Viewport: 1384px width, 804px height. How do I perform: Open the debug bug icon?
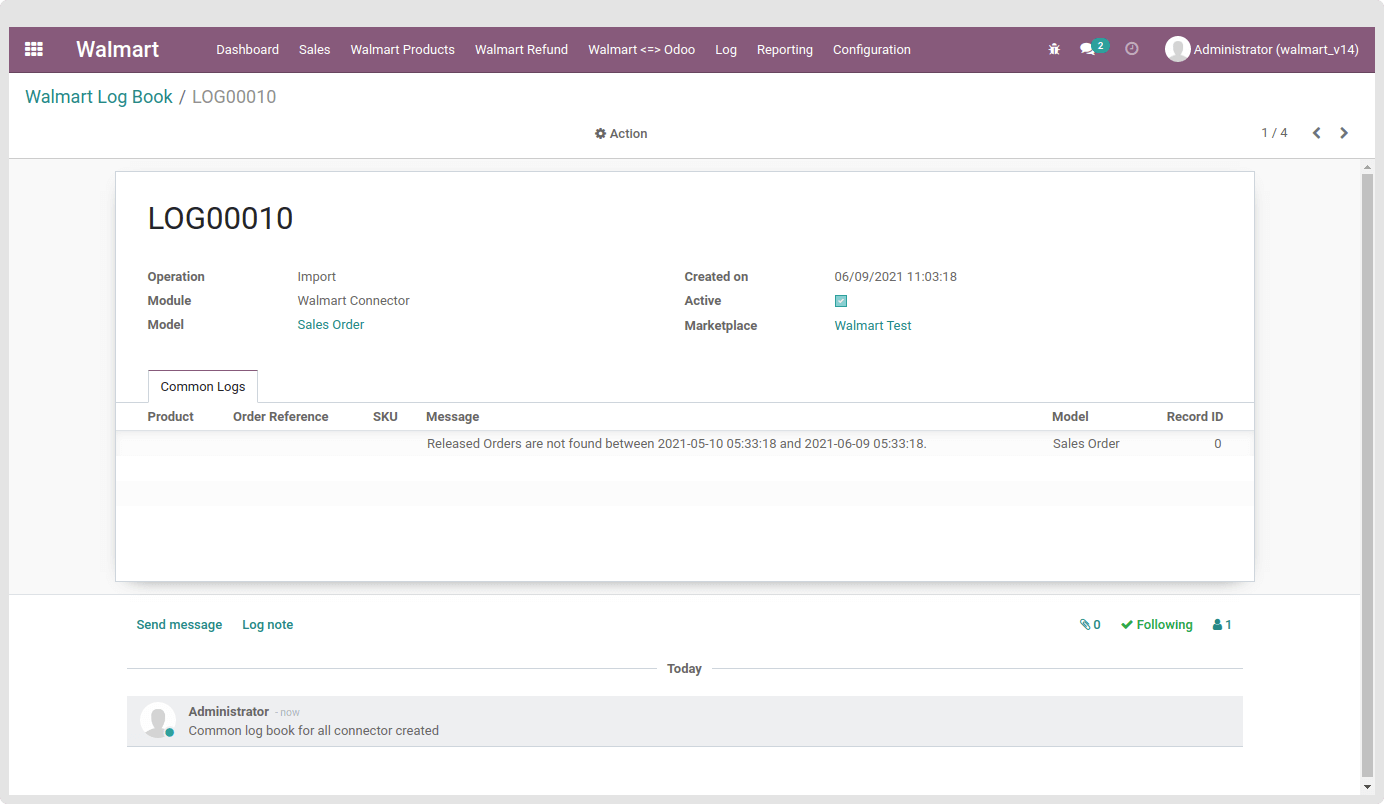(x=1054, y=49)
